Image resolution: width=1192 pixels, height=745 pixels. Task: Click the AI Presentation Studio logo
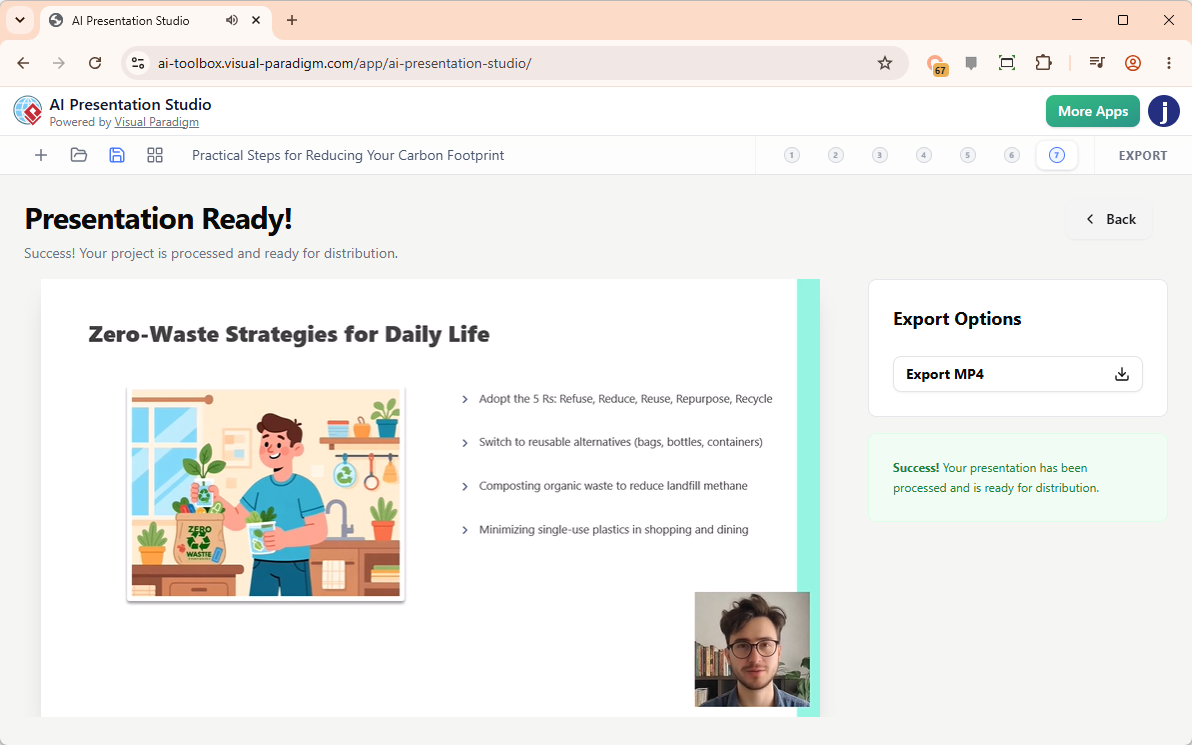28,111
